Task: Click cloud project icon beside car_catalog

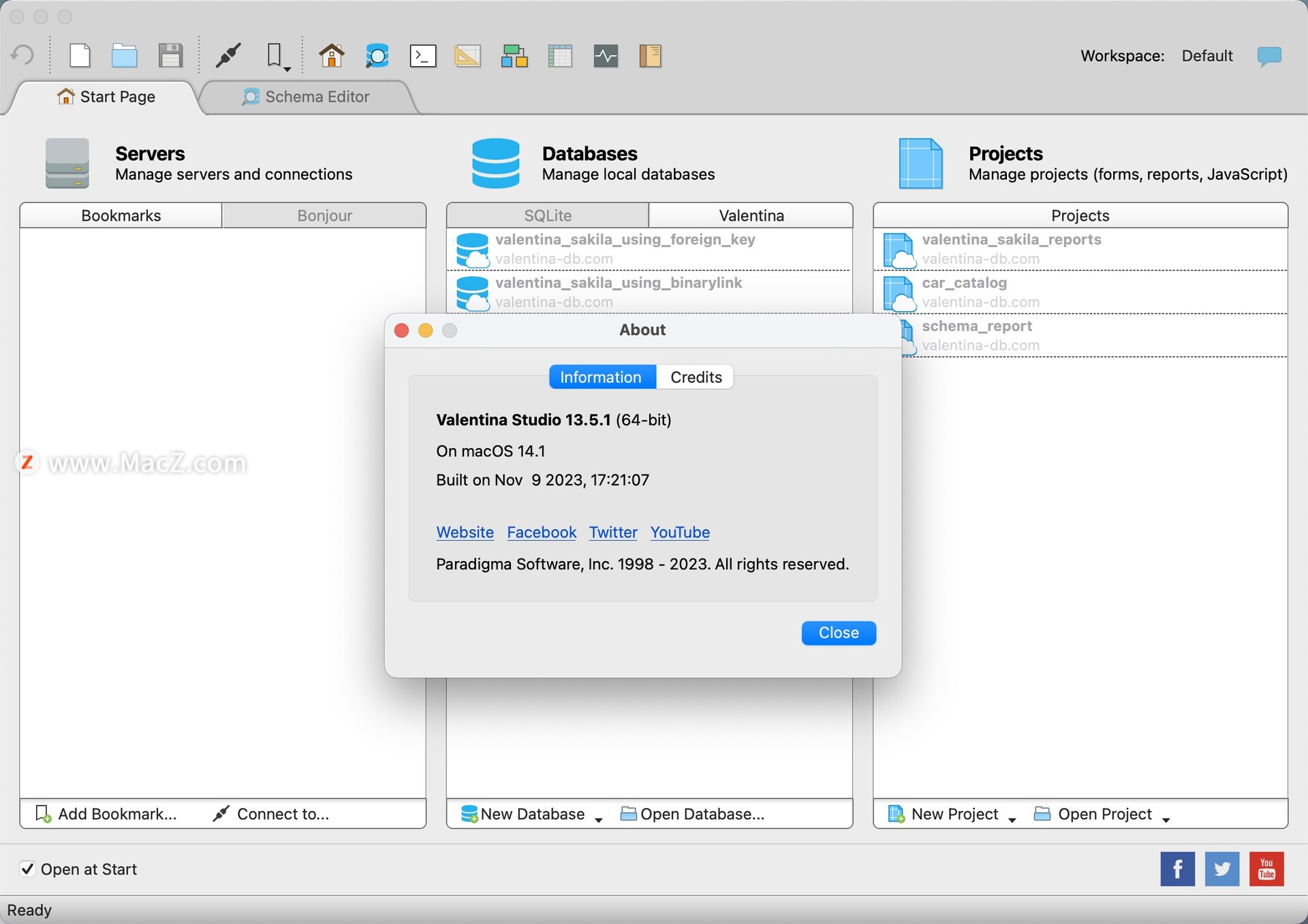Action: tap(899, 293)
